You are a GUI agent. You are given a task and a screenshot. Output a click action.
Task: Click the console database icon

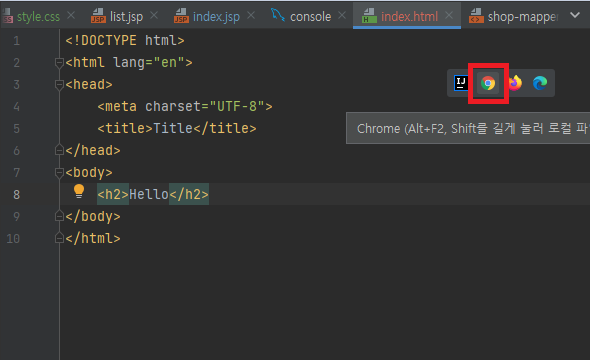[x=278, y=15]
